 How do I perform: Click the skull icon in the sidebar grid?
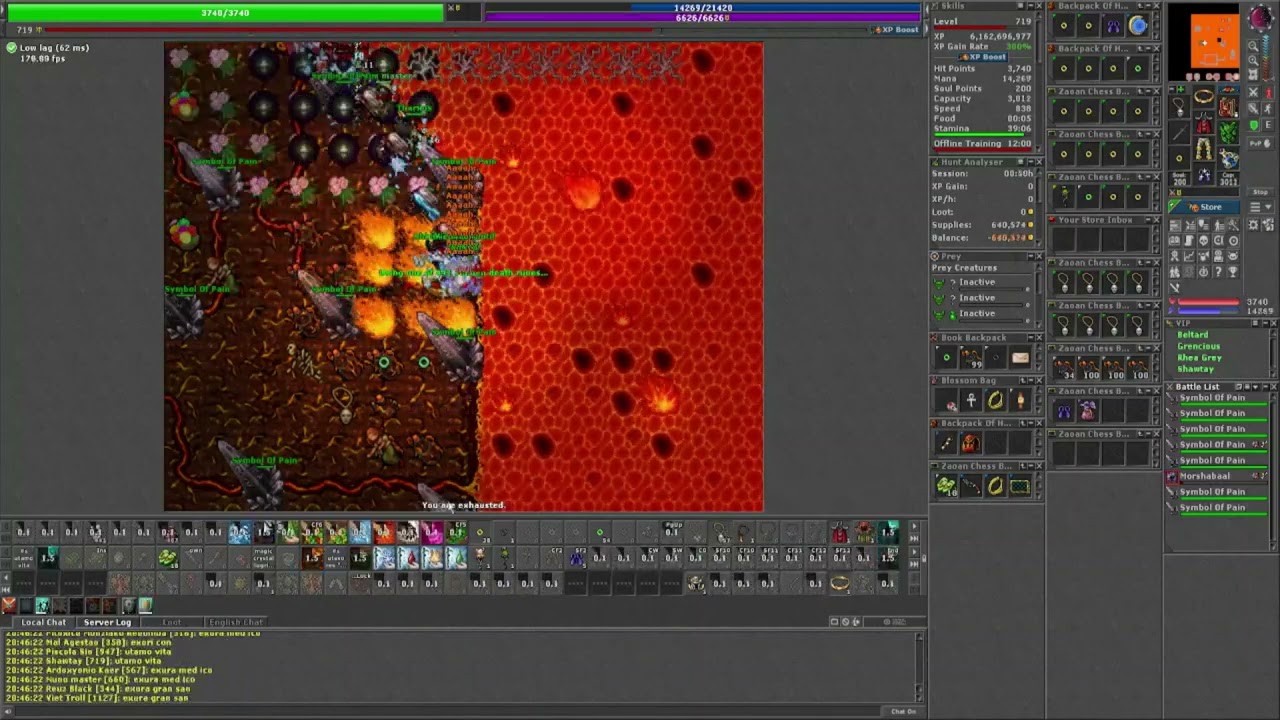[1203, 240]
